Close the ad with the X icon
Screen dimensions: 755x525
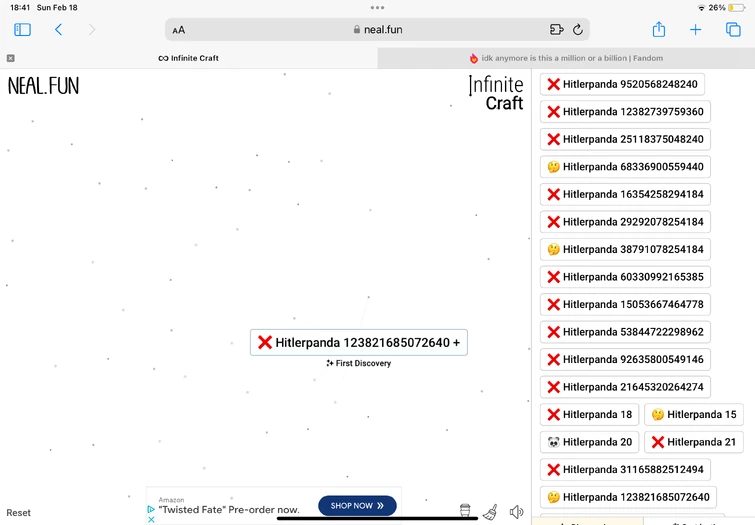151,520
